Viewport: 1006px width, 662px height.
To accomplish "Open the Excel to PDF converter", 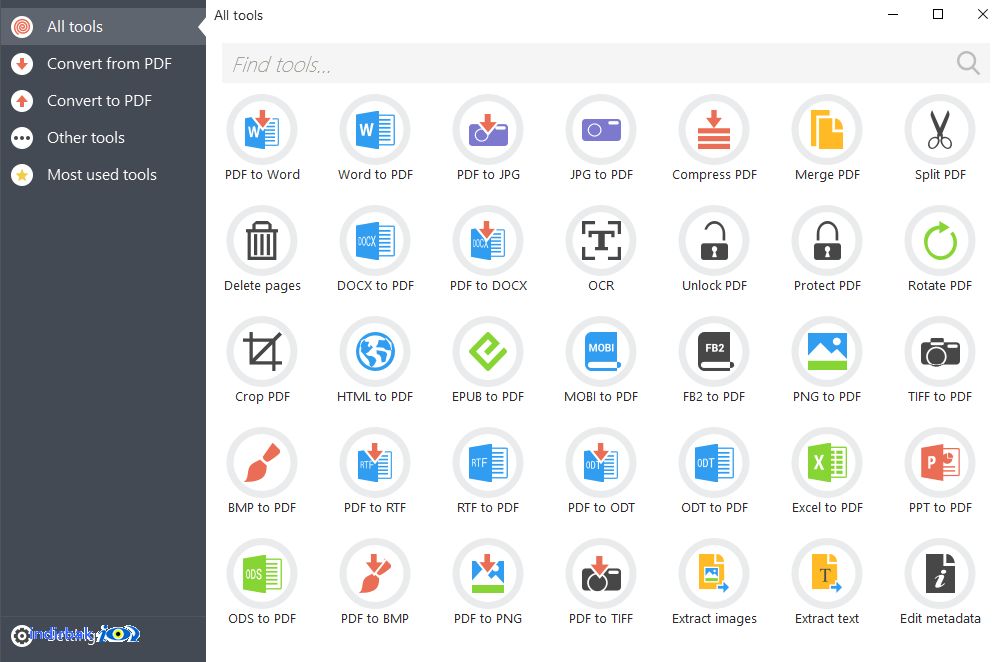I will 827,463.
